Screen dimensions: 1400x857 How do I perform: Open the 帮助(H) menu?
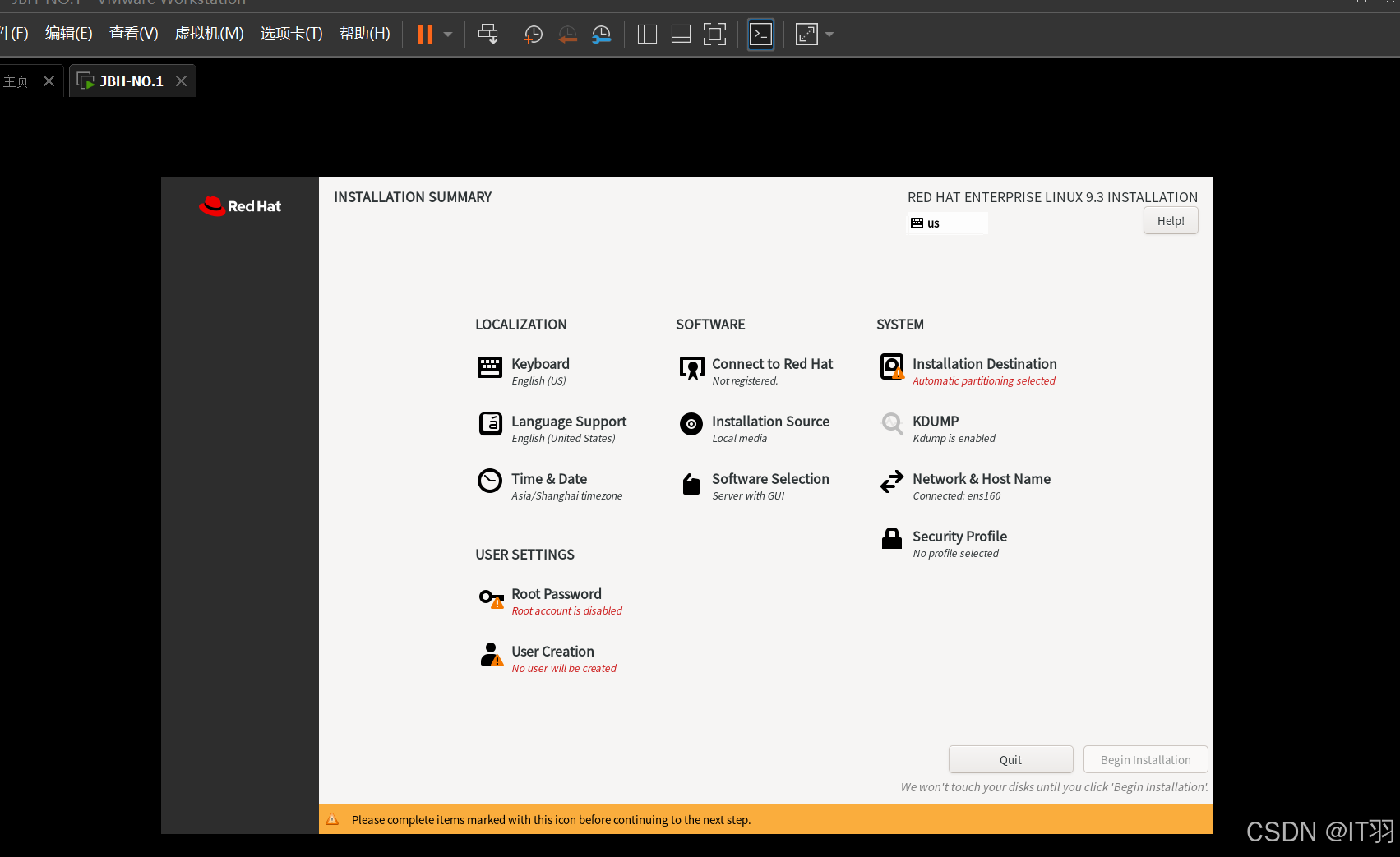pos(364,34)
